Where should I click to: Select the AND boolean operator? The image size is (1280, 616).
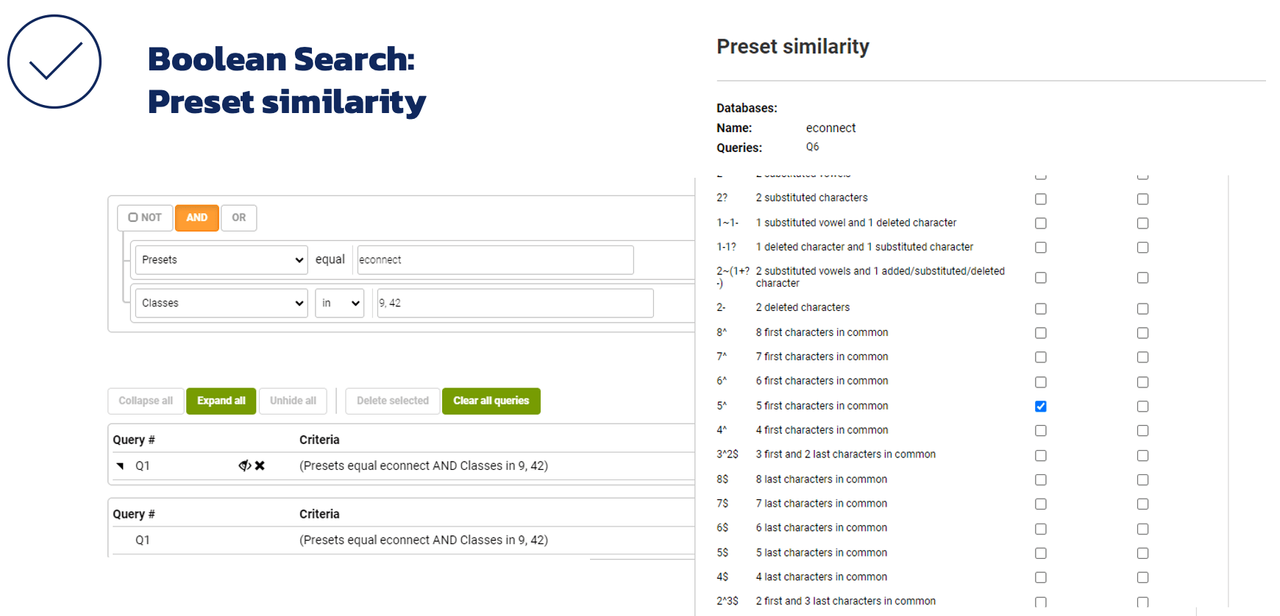(x=197, y=218)
